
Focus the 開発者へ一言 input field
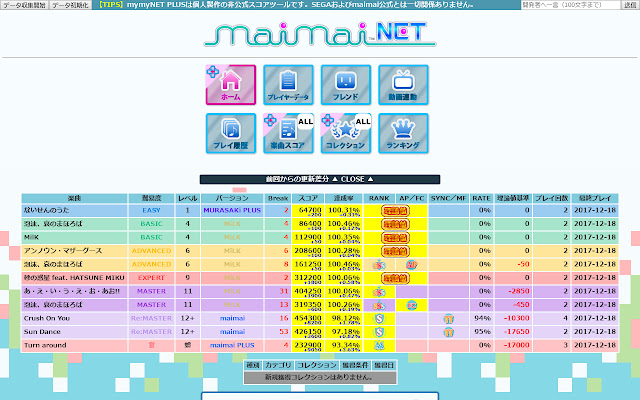571,5
